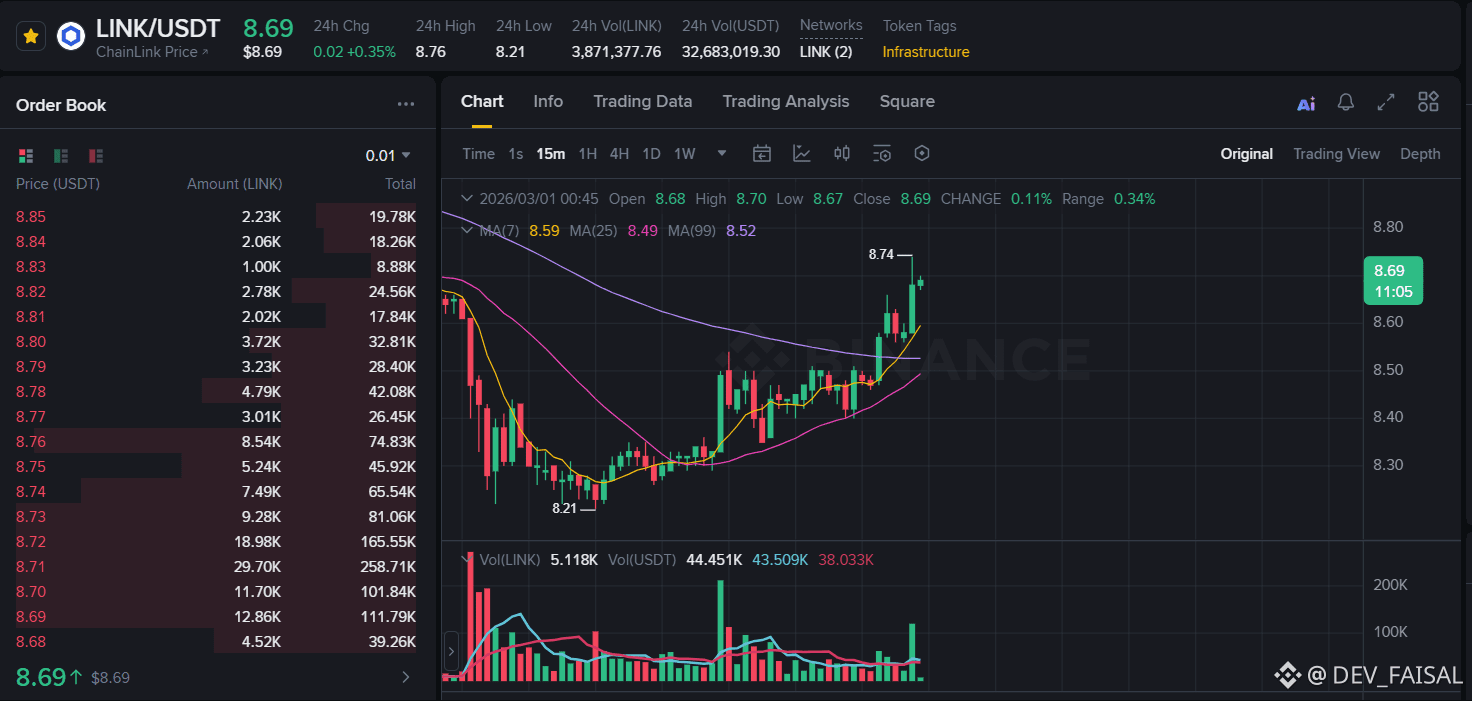Select the 1s chart interval
Screen dimensions: 1472x701
click(516, 153)
